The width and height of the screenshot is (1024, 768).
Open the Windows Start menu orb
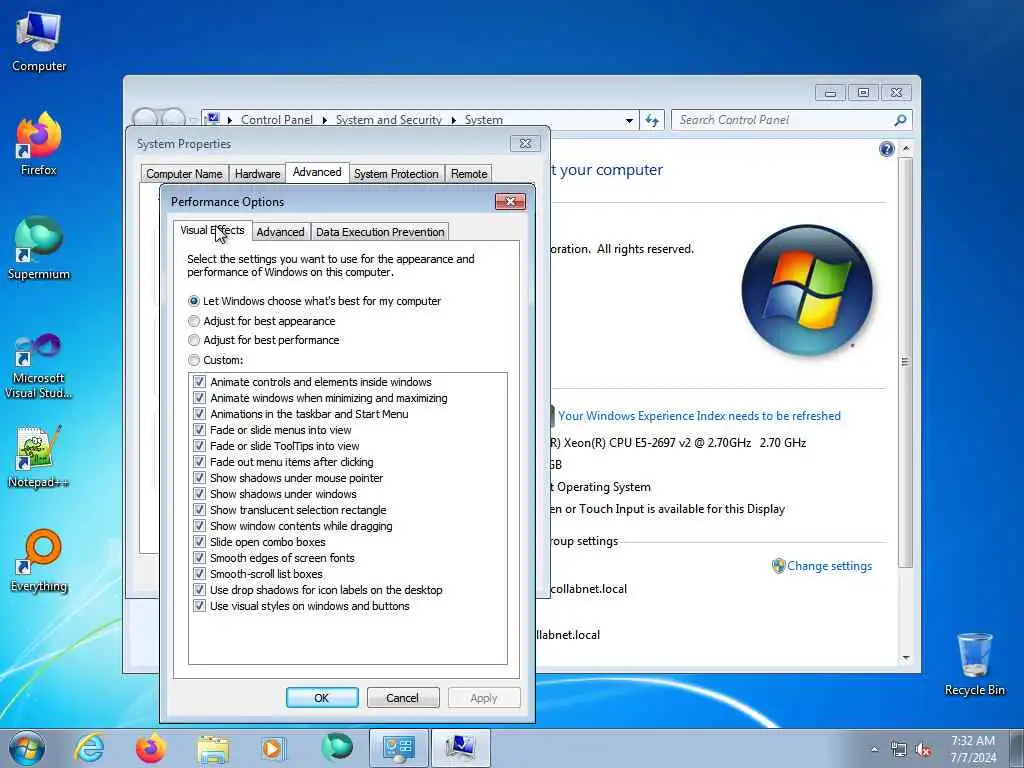tap(27, 748)
